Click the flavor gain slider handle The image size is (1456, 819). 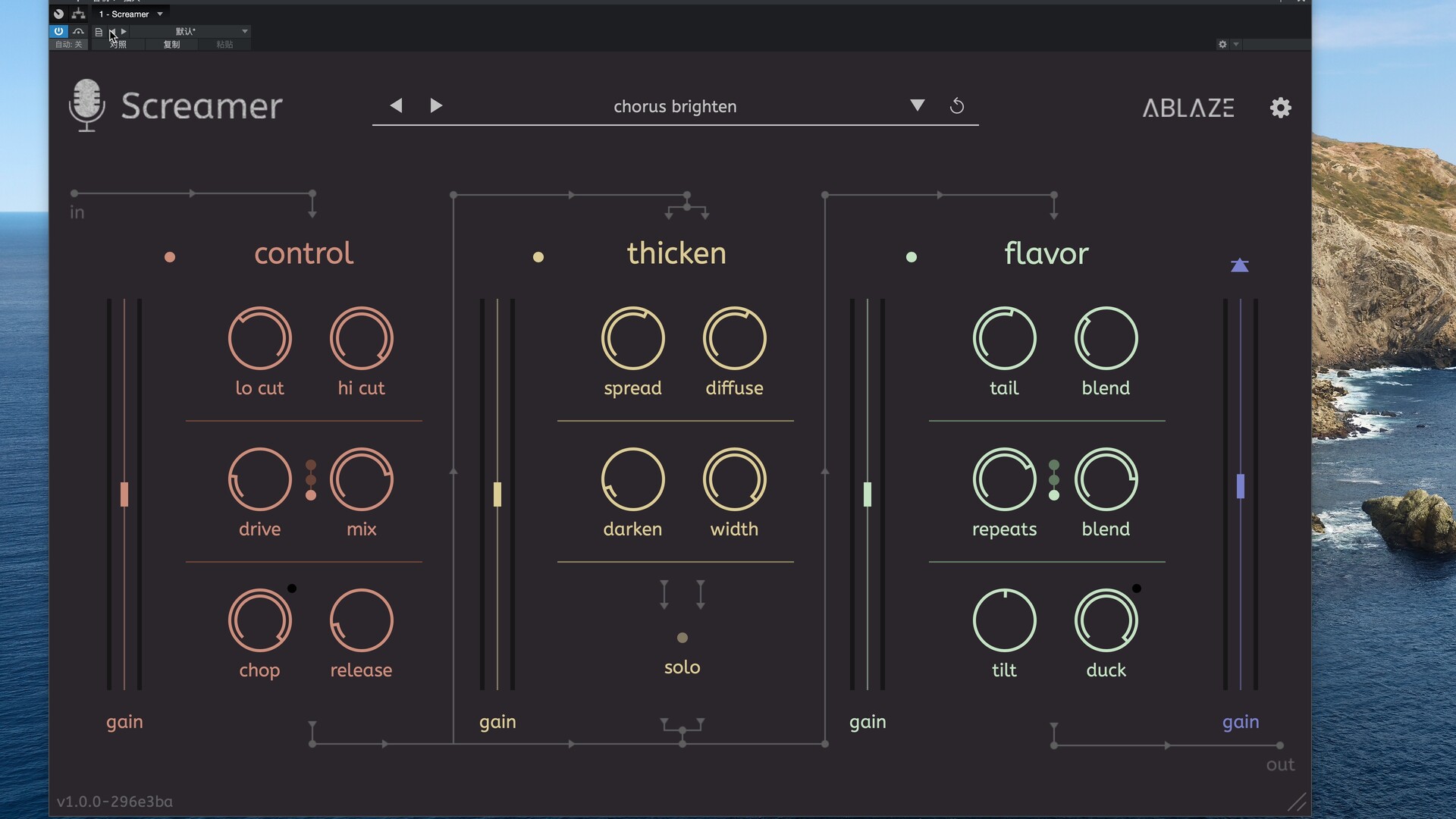868,494
